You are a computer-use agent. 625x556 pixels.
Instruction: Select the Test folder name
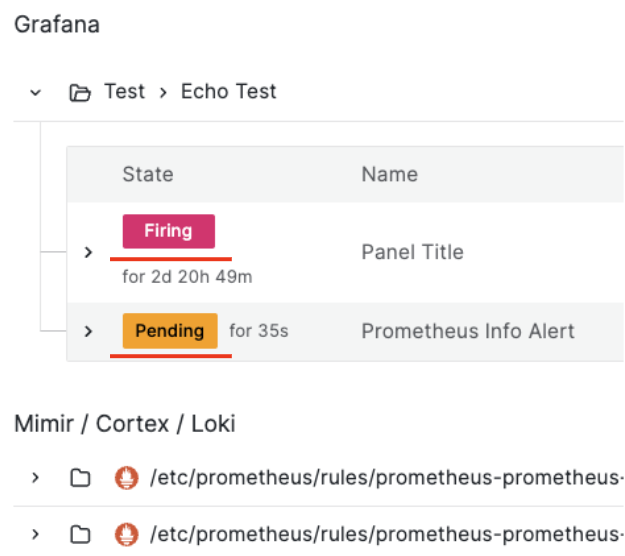(124, 92)
